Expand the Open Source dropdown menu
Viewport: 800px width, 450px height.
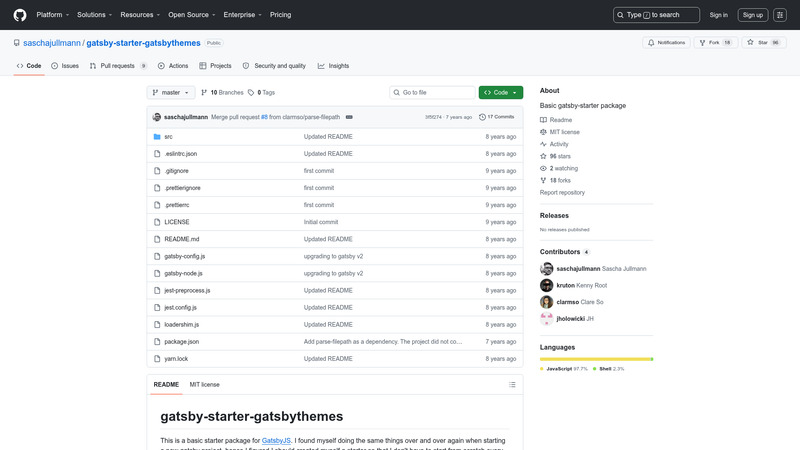coord(192,15)
